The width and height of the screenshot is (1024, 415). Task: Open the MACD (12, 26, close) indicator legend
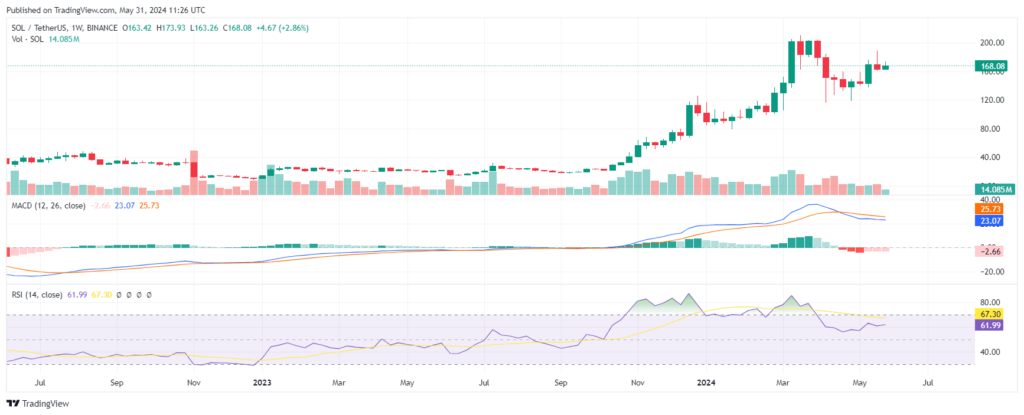[x=48, y=205]
